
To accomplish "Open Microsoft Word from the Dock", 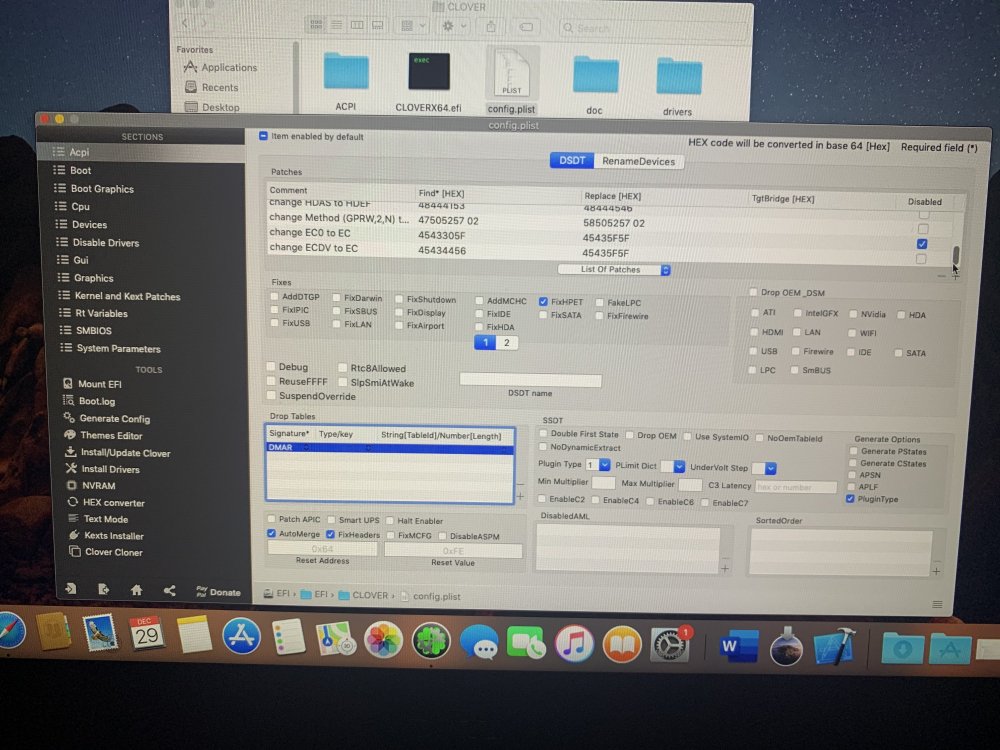I will (739, 646).
